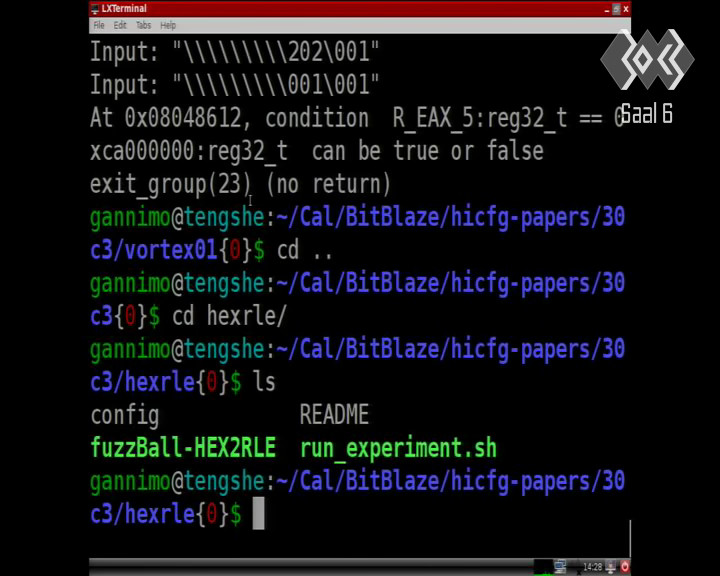The width and height of the screenshot is (720, 576).
Task: Click the network monitor tray icon
Action: tap(560, 566)
